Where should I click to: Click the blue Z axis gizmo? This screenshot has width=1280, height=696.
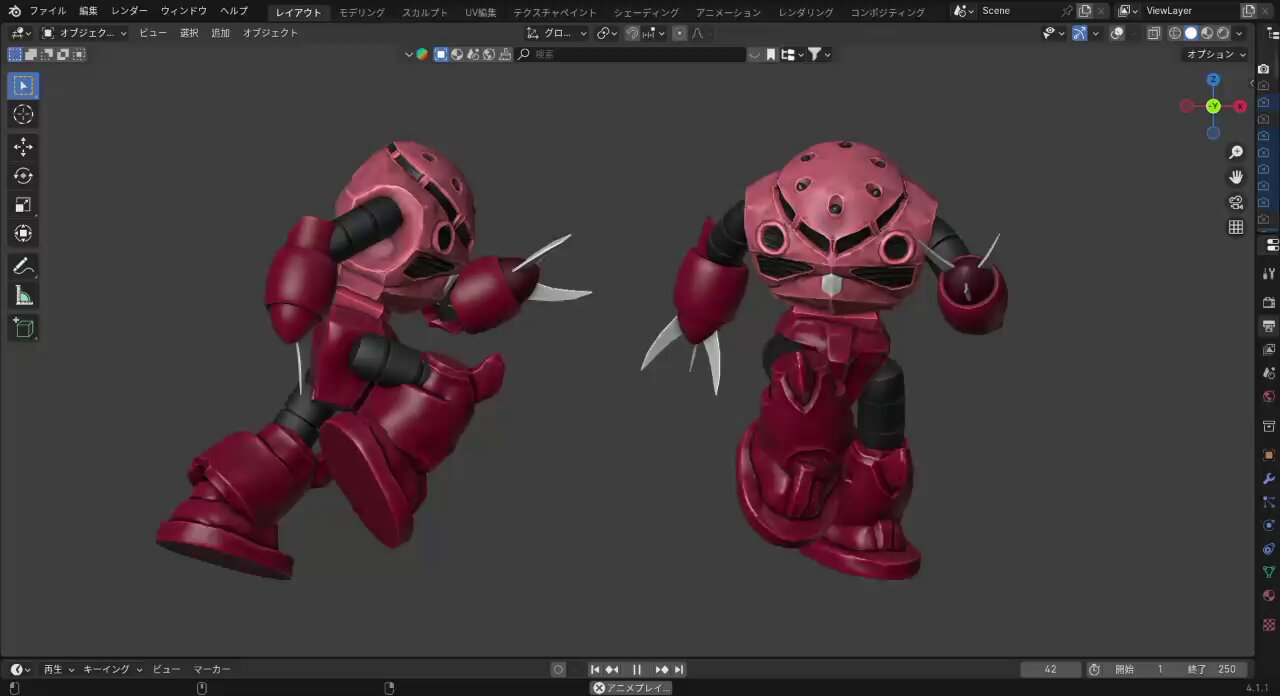pos(1213,80)
